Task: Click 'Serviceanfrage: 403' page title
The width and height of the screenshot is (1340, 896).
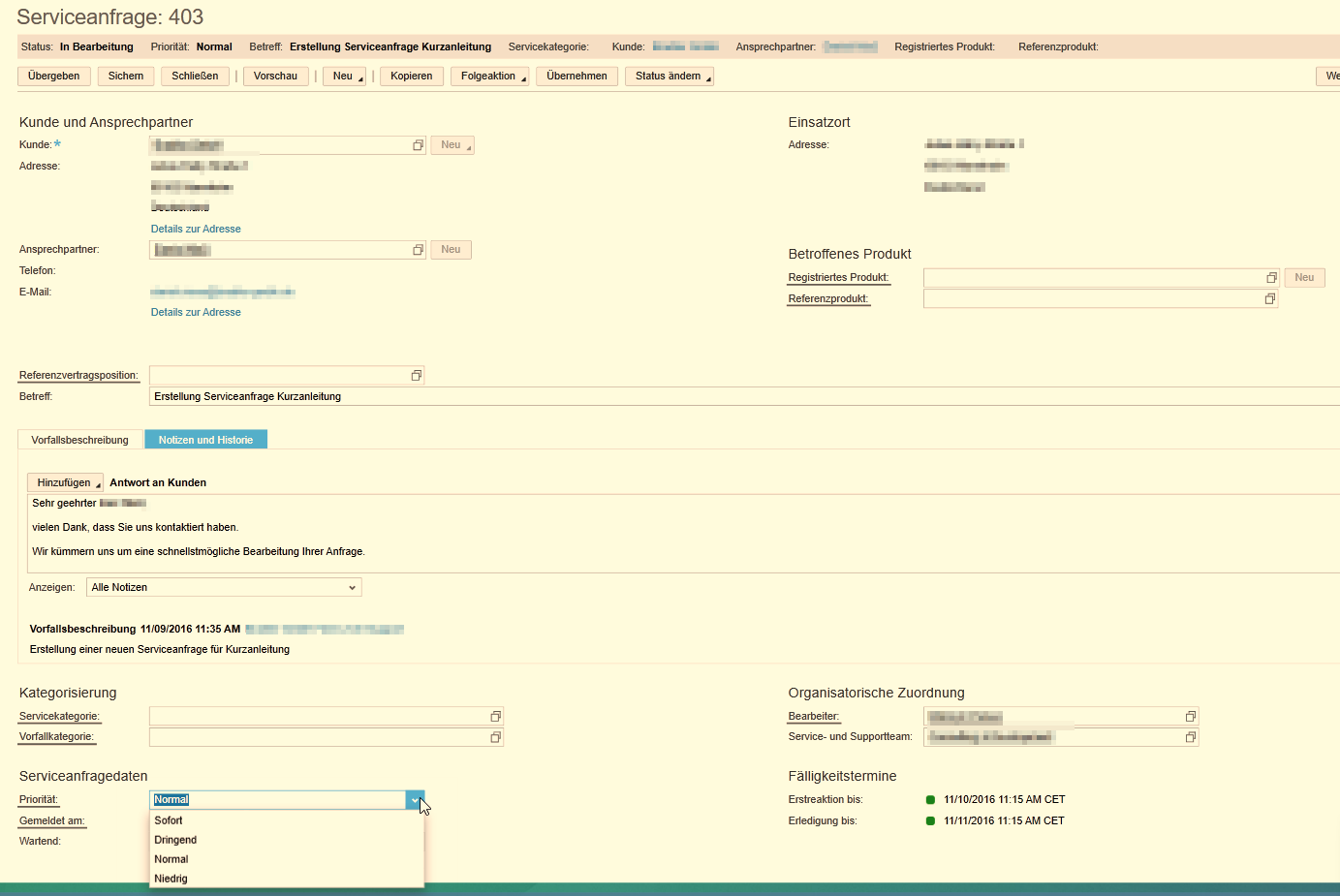Action: pos(110,17)
